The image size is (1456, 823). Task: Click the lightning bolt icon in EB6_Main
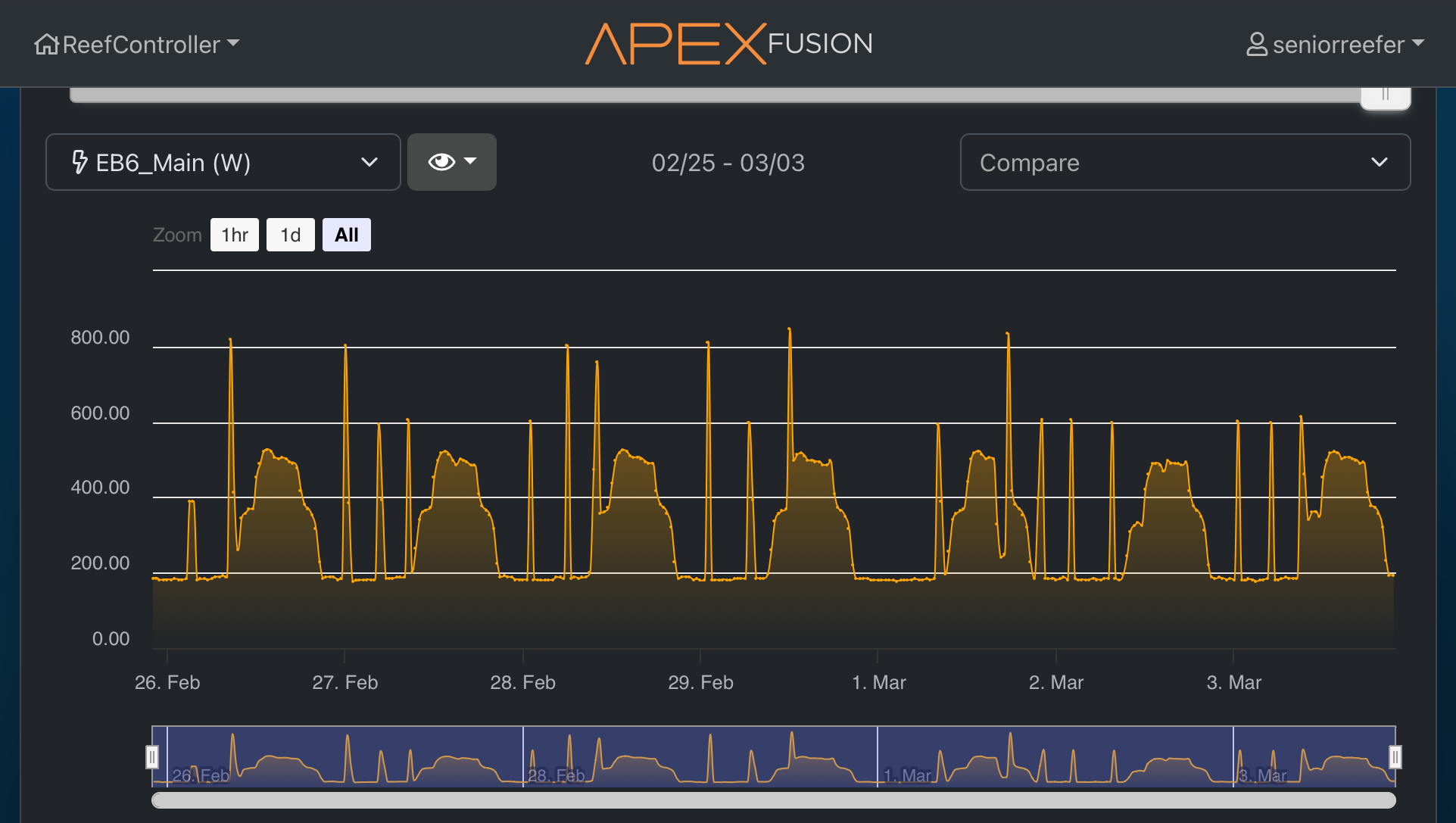click(79, 162)
